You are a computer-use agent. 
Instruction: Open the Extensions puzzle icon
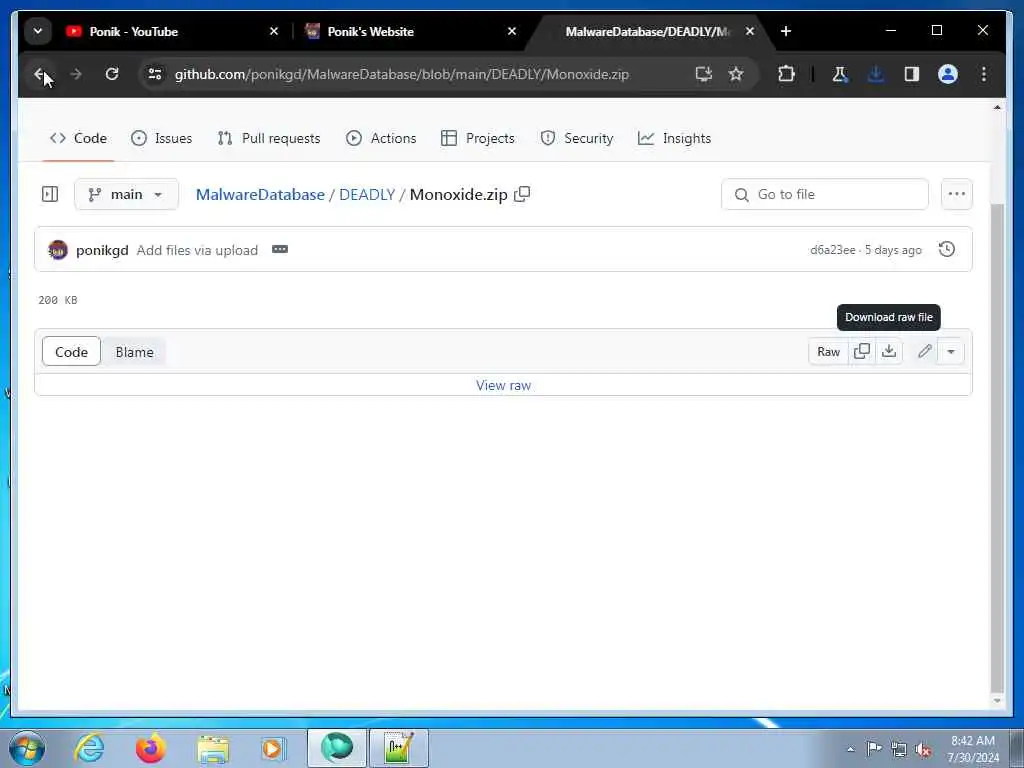pyautogui.click(x=786, y=74)
